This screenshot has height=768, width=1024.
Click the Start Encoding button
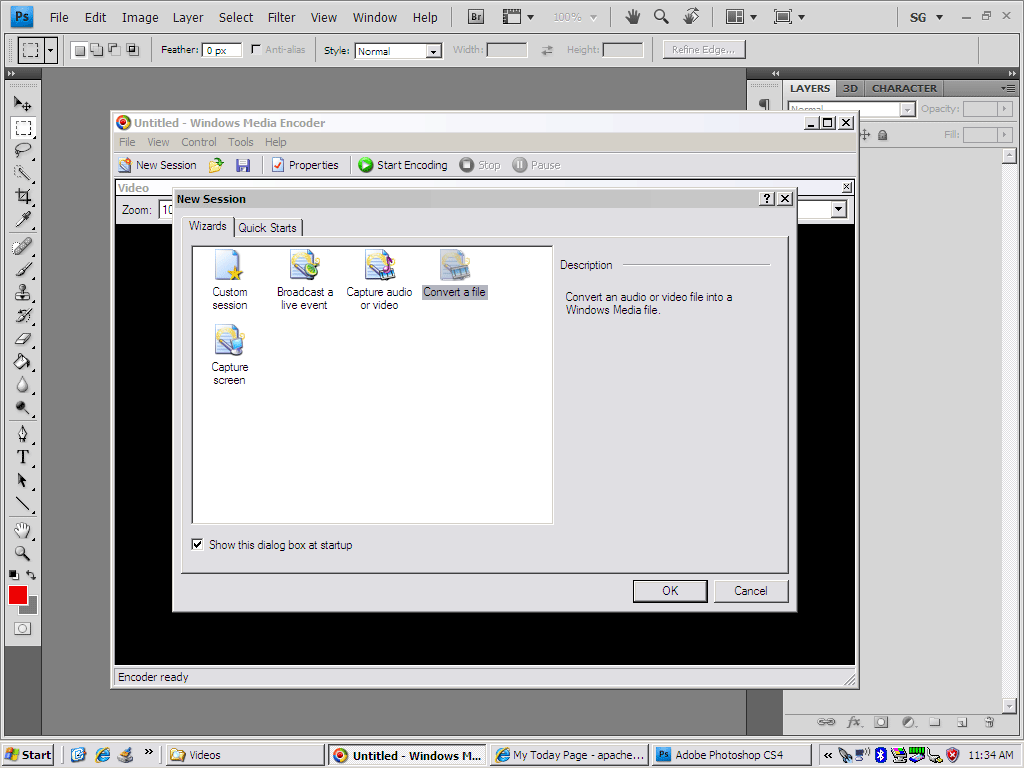(x=403, y=165)
